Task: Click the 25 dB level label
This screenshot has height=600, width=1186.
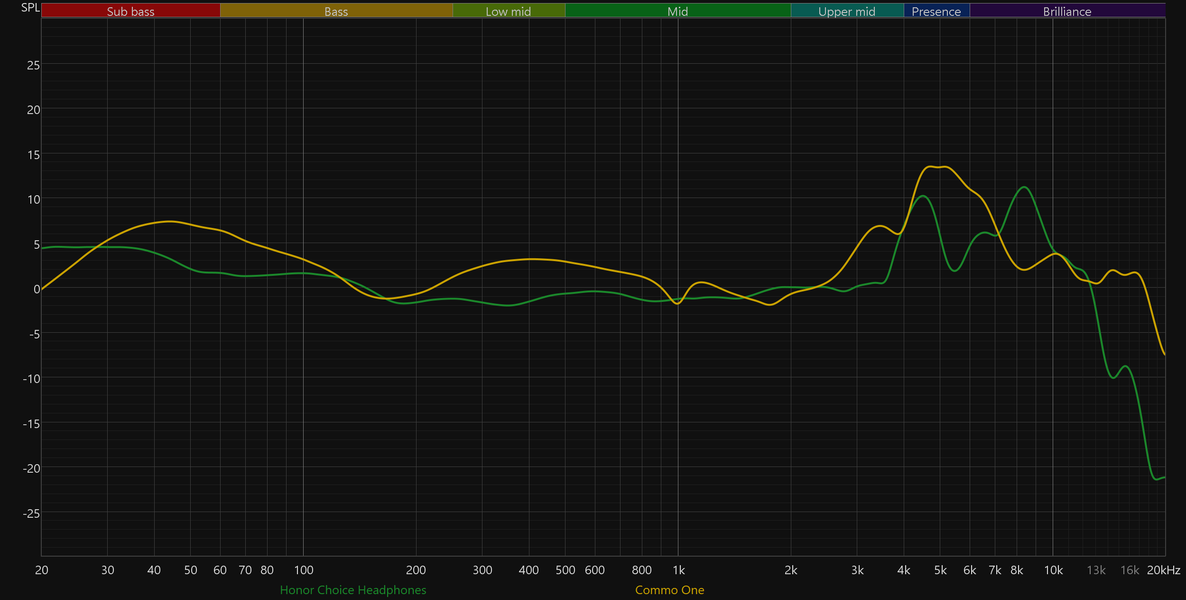Action: click(x=33, y=64)
